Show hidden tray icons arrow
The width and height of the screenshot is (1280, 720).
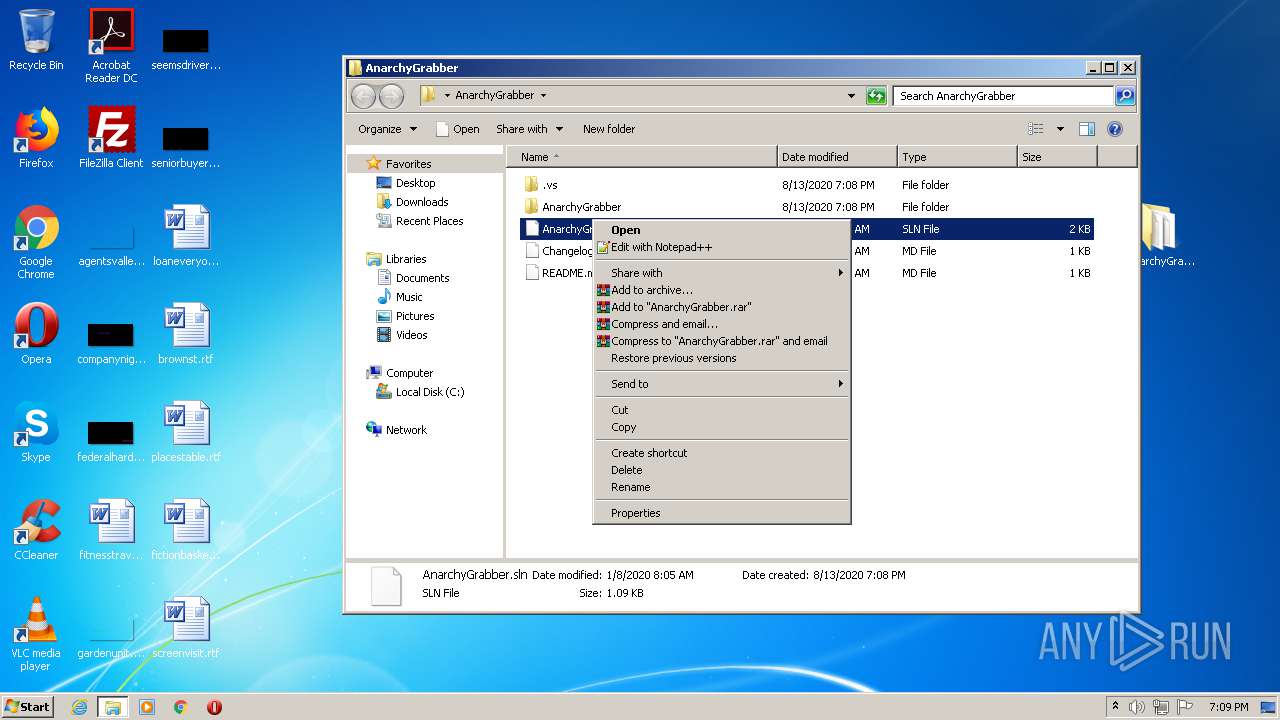(1115, 707)
